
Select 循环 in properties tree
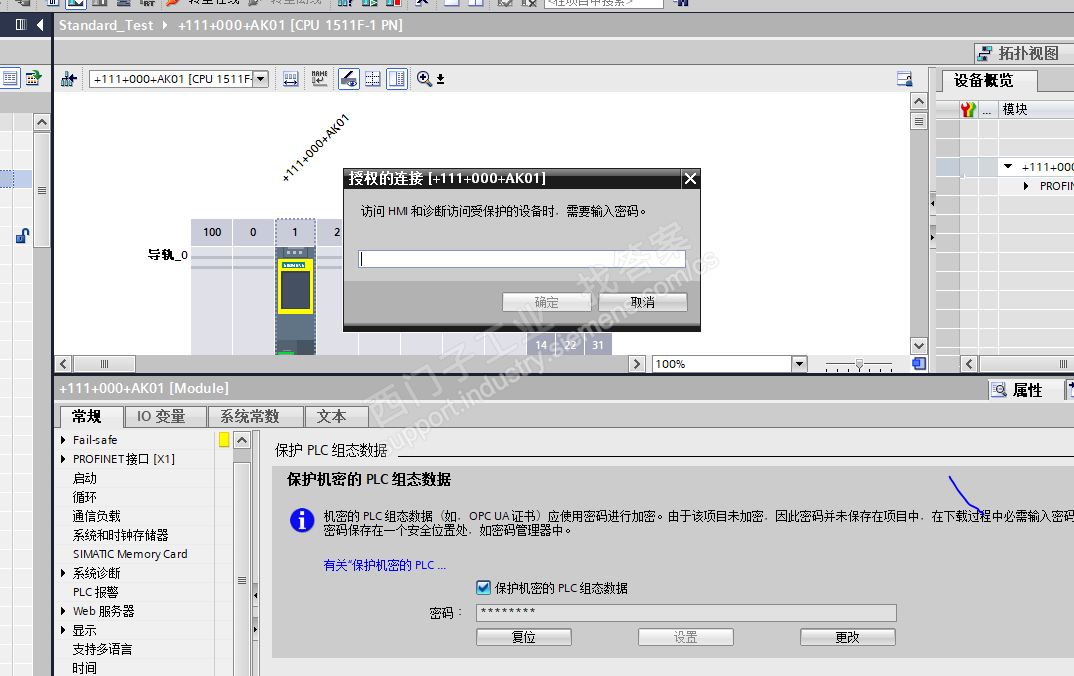[x=85, y=497]
